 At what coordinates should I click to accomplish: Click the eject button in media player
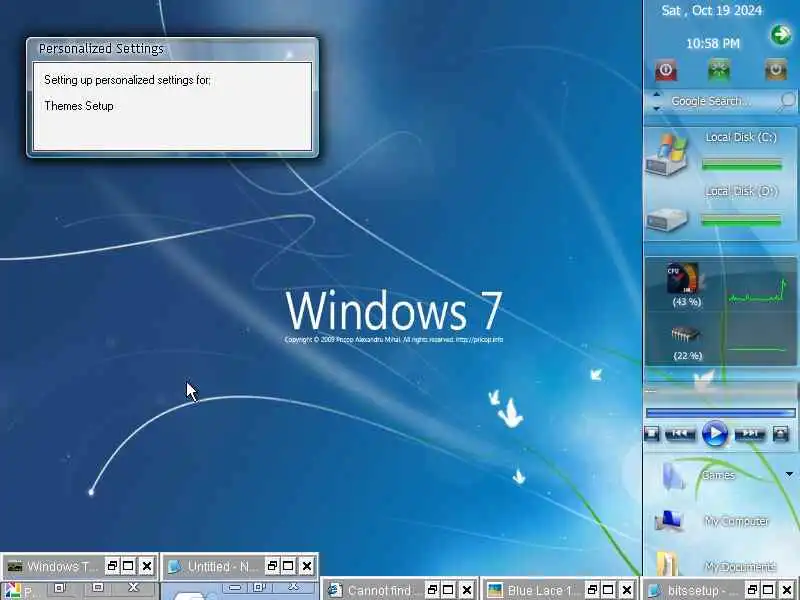[781, 434]
